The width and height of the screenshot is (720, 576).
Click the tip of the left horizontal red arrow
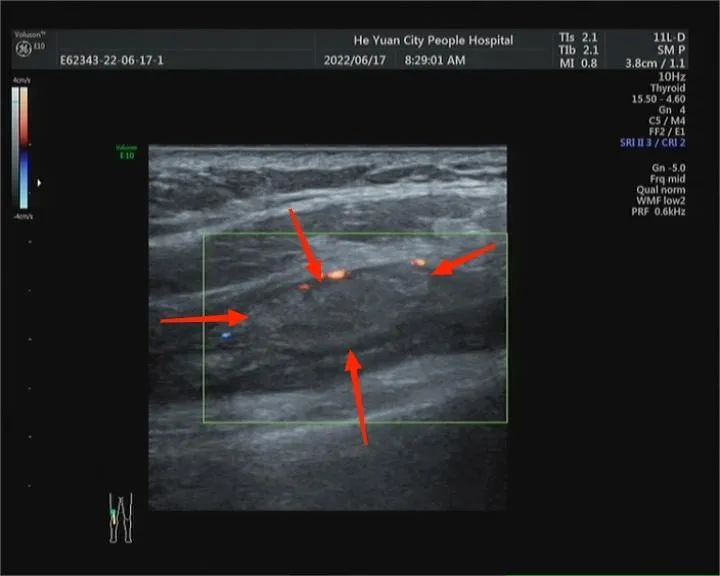point(244,318)
